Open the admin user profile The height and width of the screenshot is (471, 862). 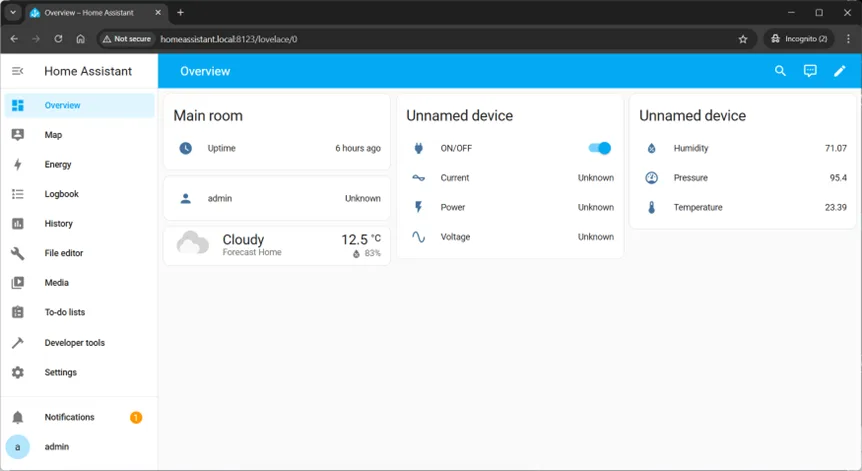(x=56, y=447)
